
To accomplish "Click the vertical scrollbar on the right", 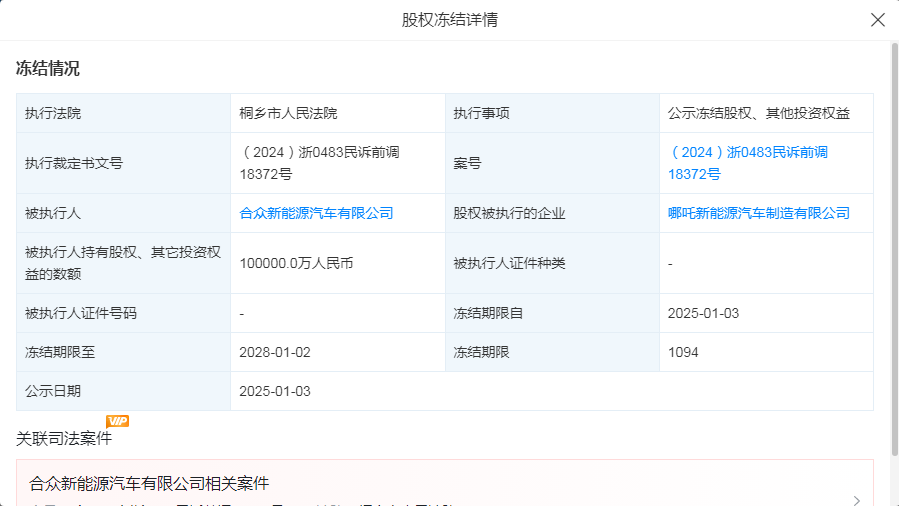I will 894,250.
